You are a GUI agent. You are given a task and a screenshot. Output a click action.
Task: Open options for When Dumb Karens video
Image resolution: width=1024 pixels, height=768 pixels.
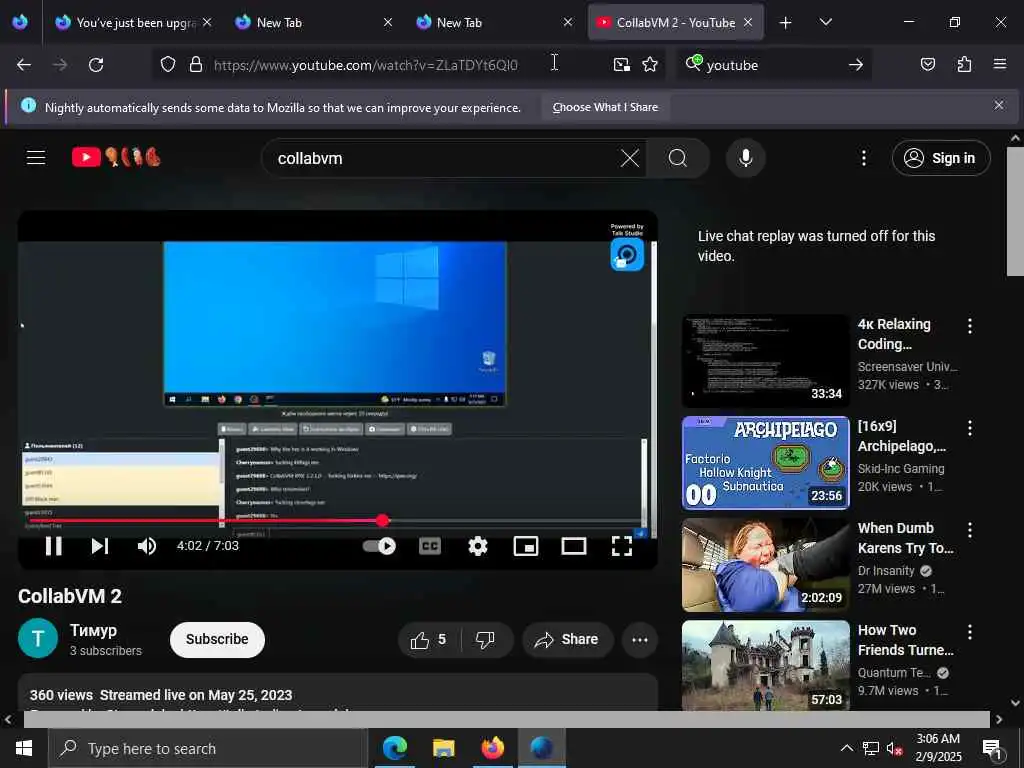[x=970, y=530]
